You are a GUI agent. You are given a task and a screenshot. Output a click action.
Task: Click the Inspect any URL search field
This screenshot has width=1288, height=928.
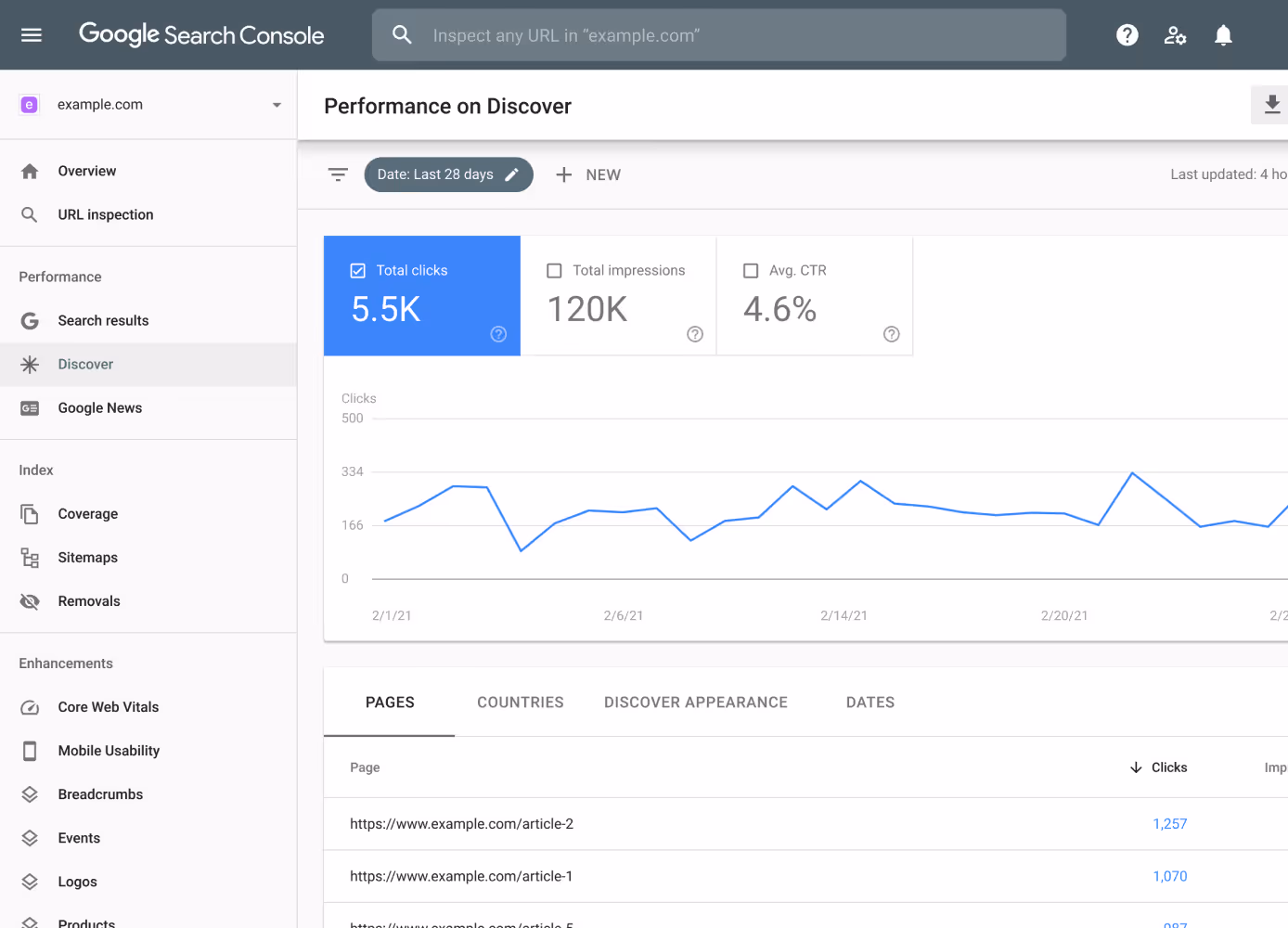pyautogui.click(x=719, y=35)
